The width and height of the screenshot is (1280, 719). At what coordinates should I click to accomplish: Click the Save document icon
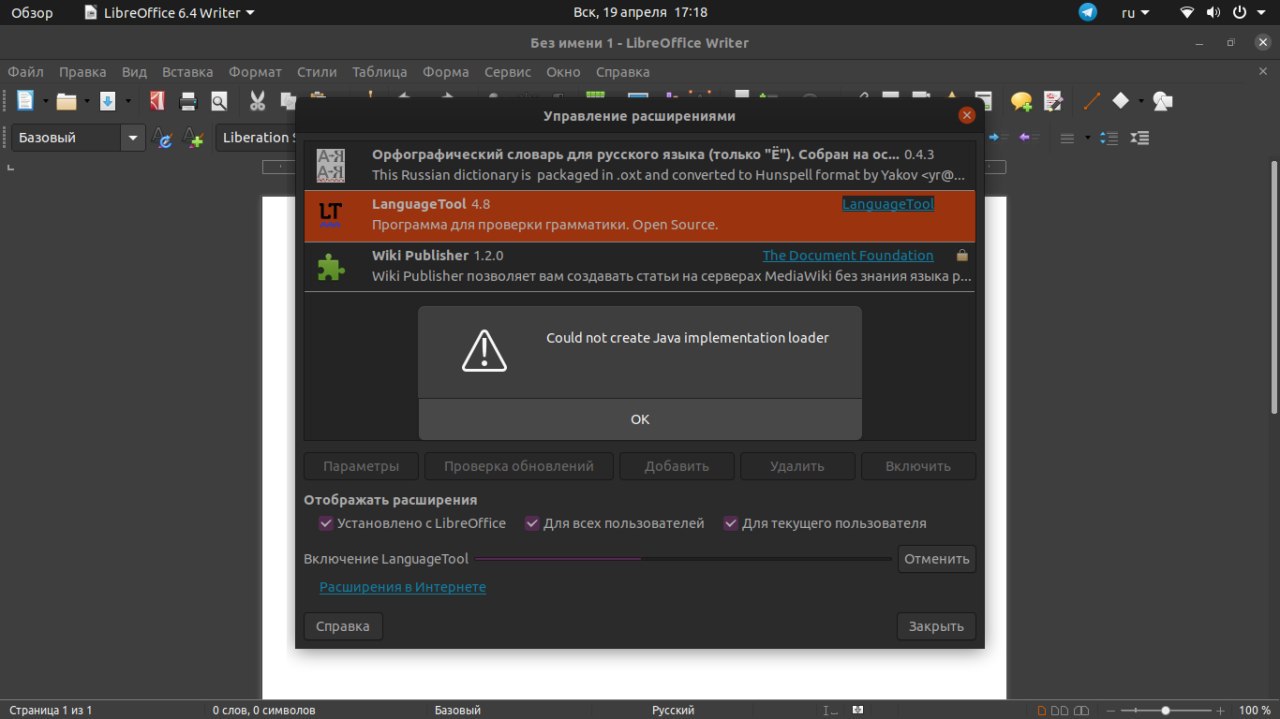point(108,101)
